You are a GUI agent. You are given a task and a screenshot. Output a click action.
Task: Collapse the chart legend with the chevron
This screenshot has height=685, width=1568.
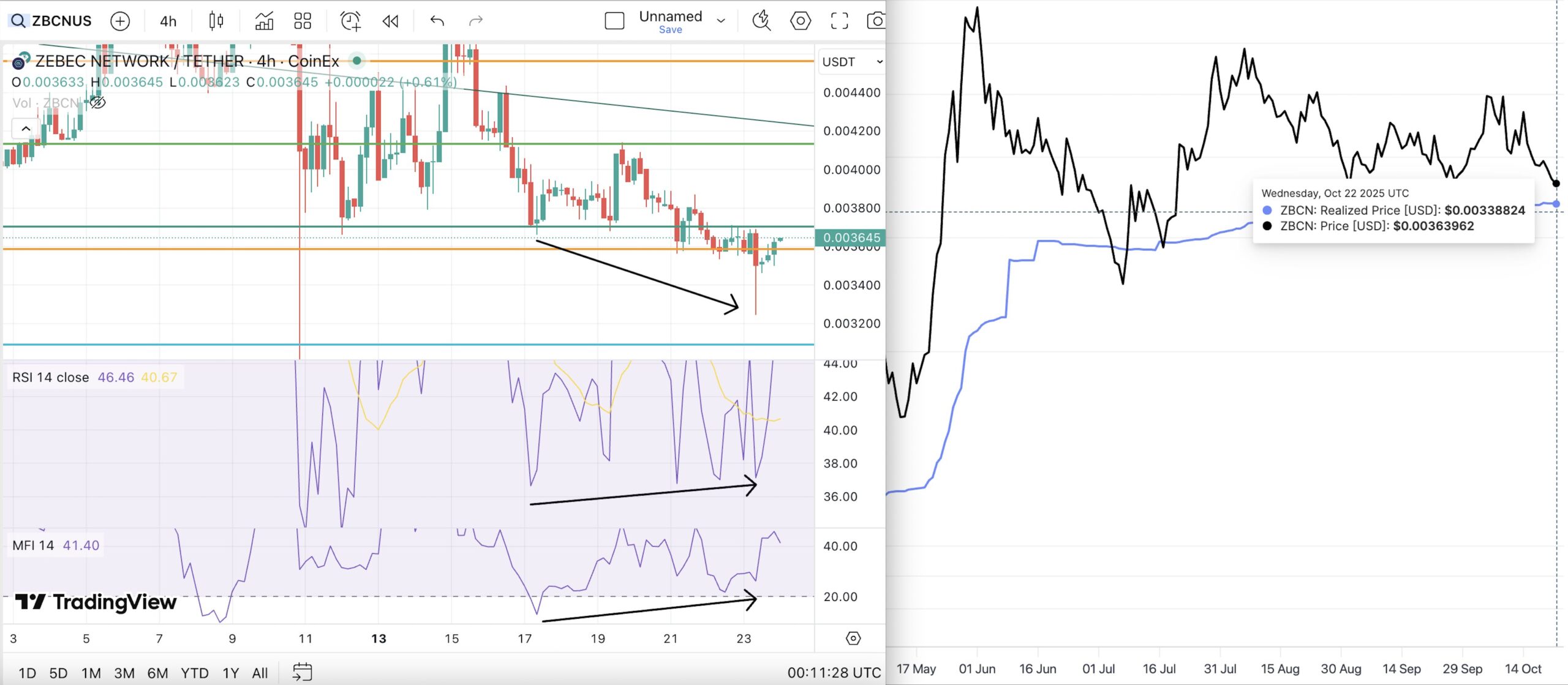(25, 129)
